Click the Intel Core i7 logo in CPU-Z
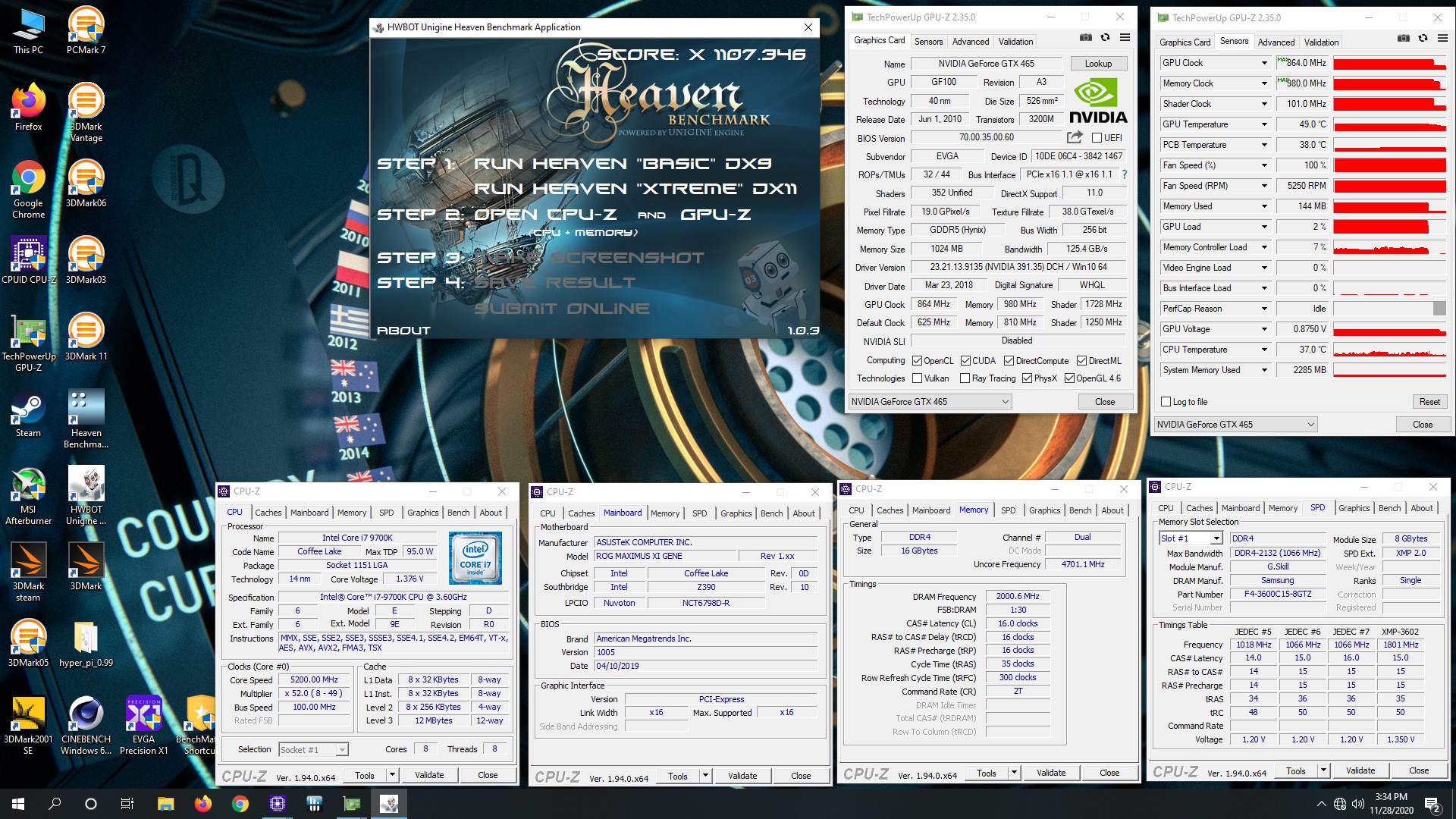Screen dimensions: 1456x819 pos(475,557)
